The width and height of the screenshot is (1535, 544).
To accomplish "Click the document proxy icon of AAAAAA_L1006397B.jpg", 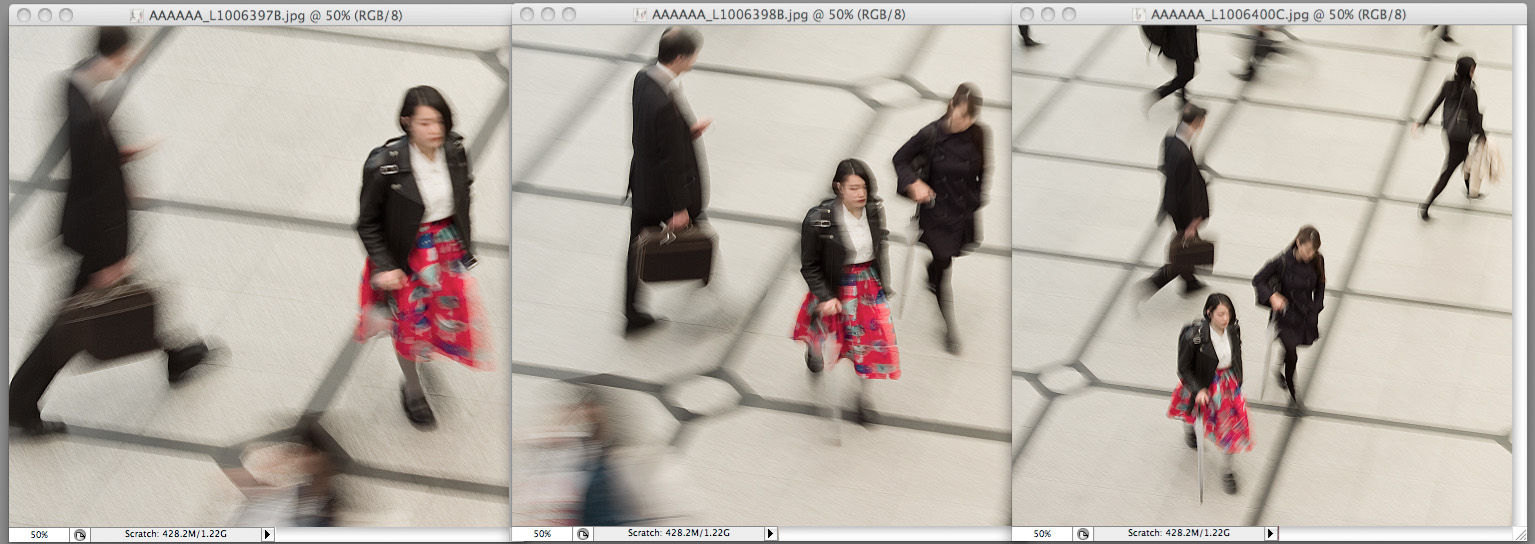I will tap(138, 15).
